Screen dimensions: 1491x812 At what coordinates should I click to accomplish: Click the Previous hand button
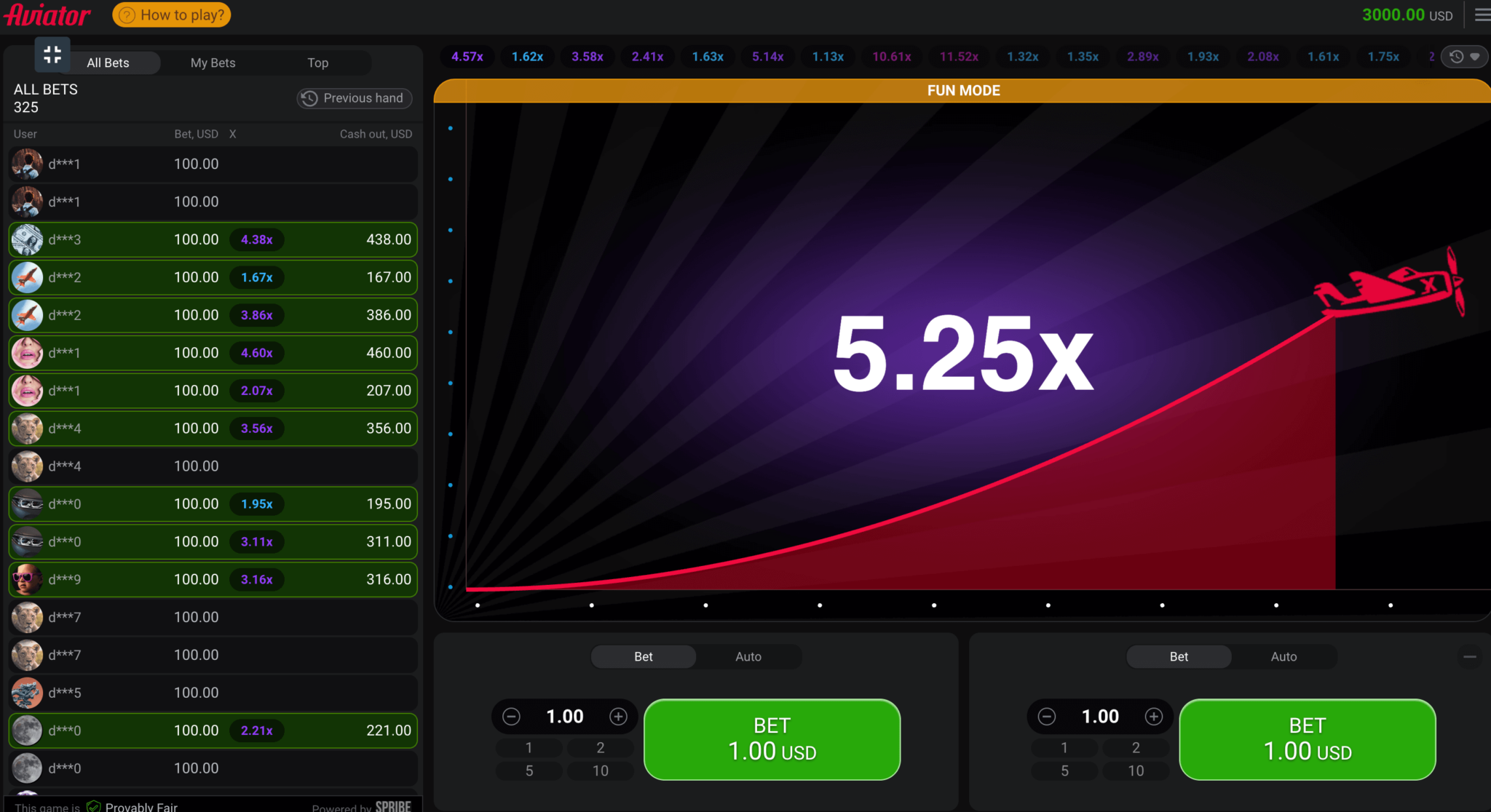pos(355,98)
